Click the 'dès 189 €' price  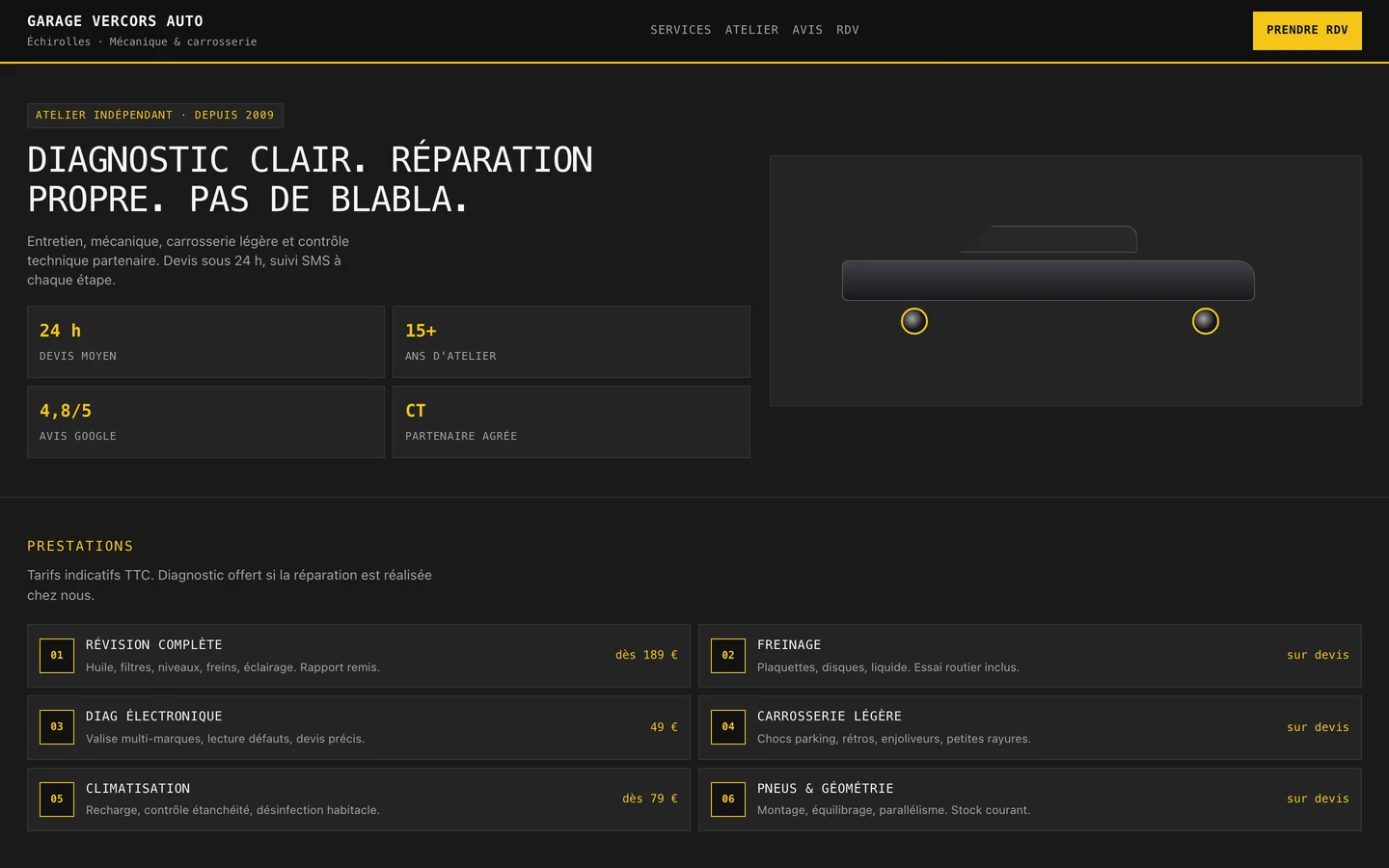[x=646, y=655]
